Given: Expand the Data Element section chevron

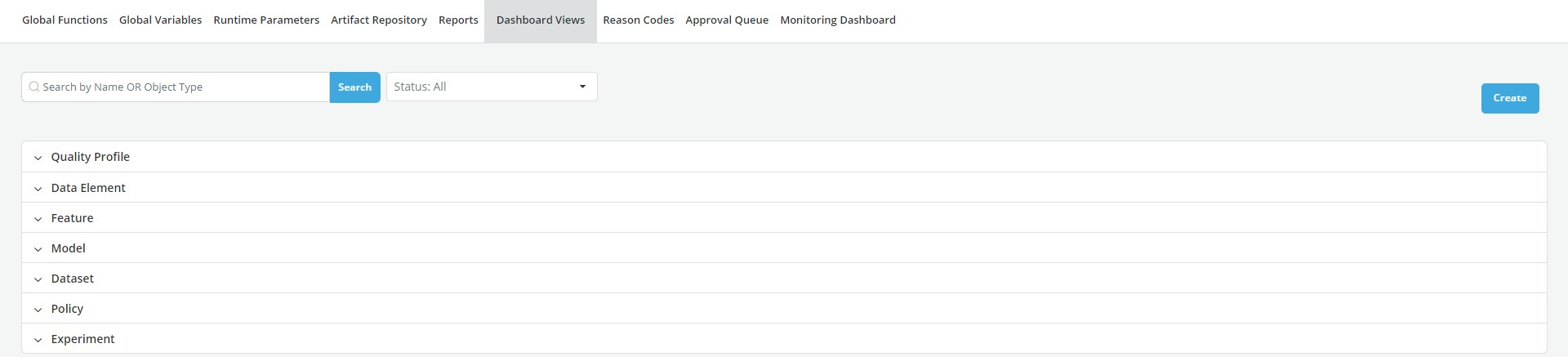Looking at the screenshot, I should (38, 189).
